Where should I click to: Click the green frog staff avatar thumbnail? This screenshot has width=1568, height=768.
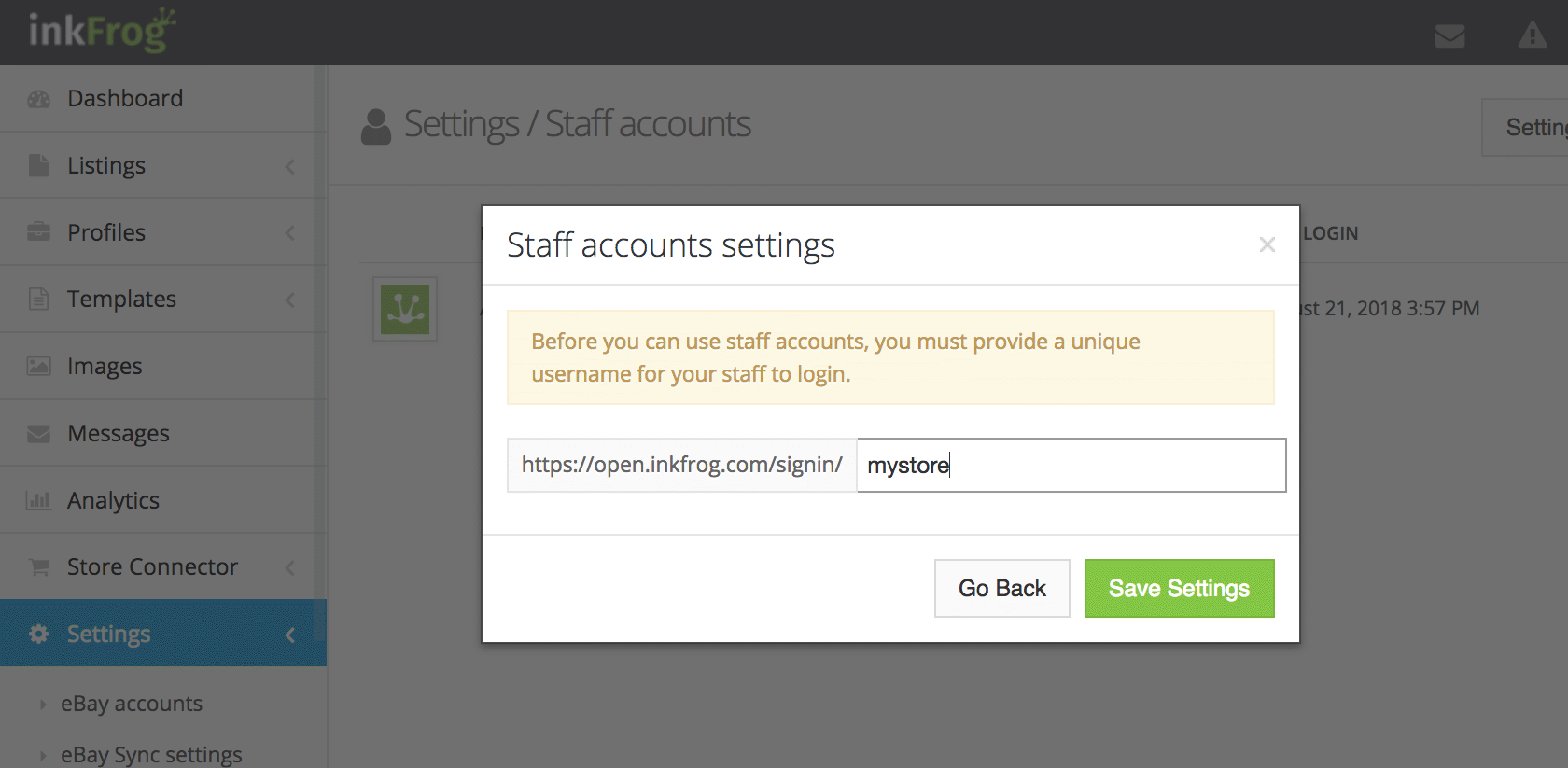405,309
